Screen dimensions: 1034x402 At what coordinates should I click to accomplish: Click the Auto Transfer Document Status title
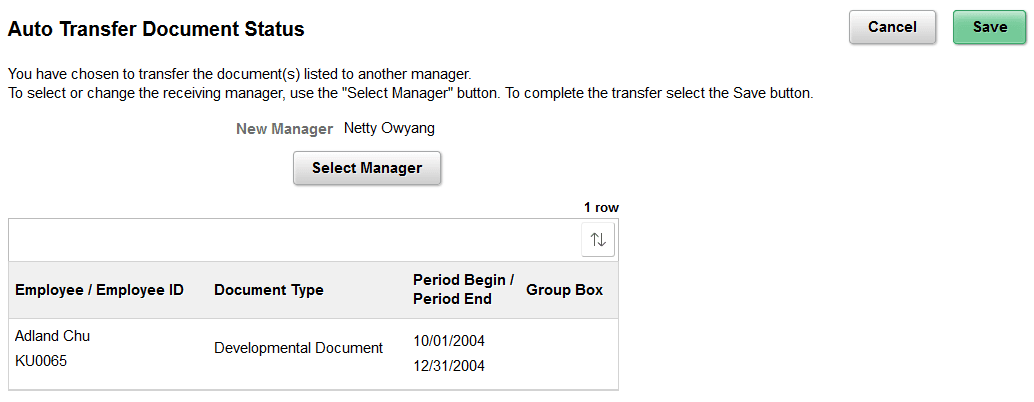click(156, 30)
